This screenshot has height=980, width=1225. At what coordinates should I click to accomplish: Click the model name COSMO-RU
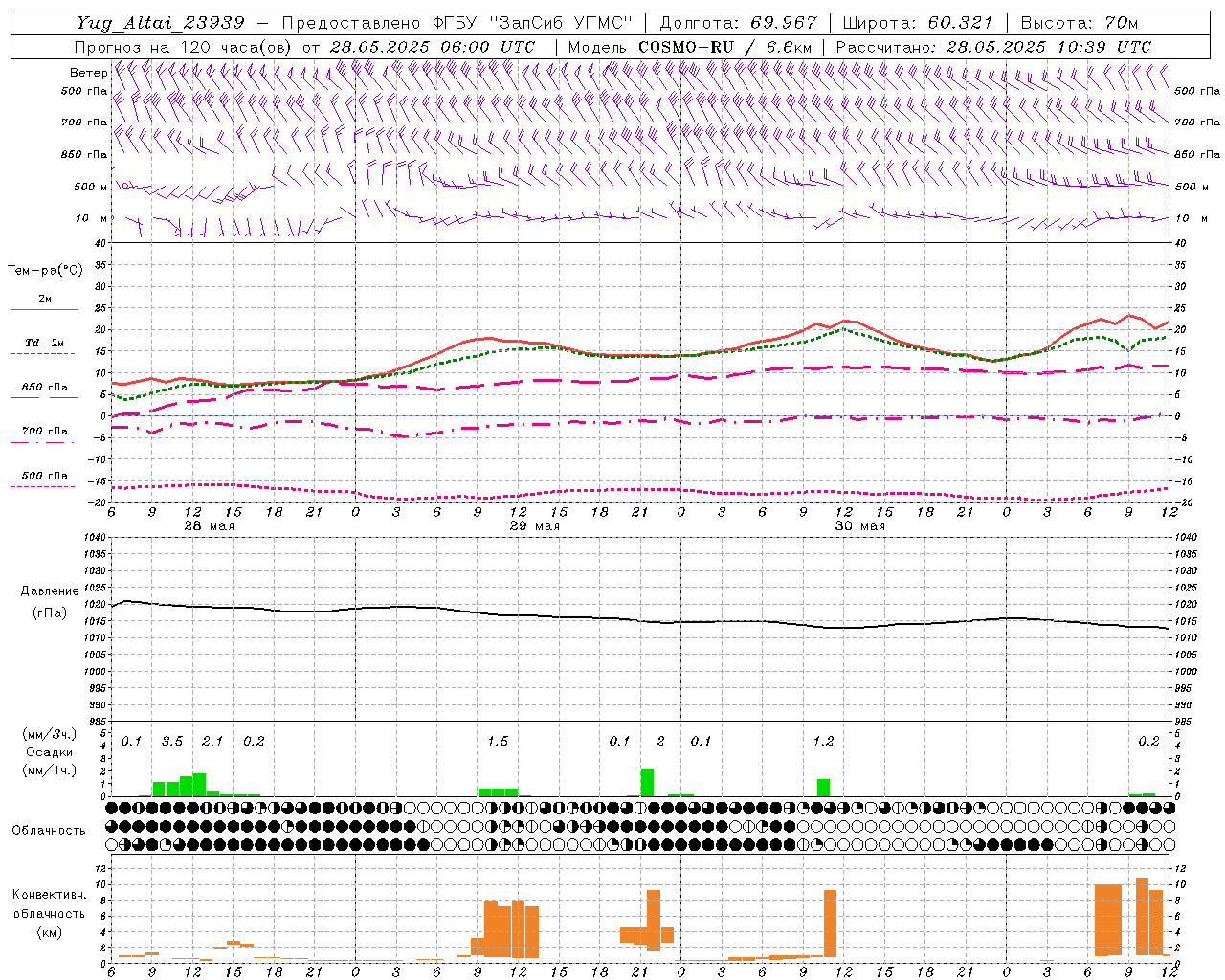(686, 47)
